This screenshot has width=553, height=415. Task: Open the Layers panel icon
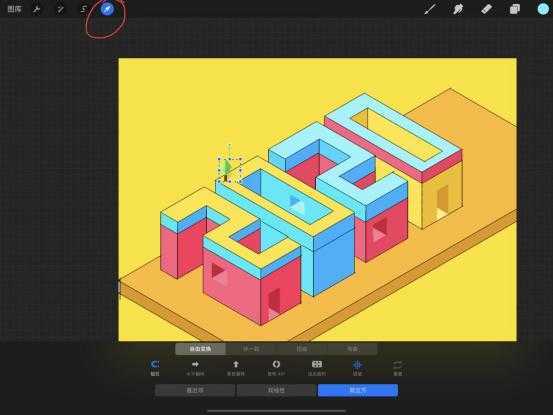pos(515,9)
